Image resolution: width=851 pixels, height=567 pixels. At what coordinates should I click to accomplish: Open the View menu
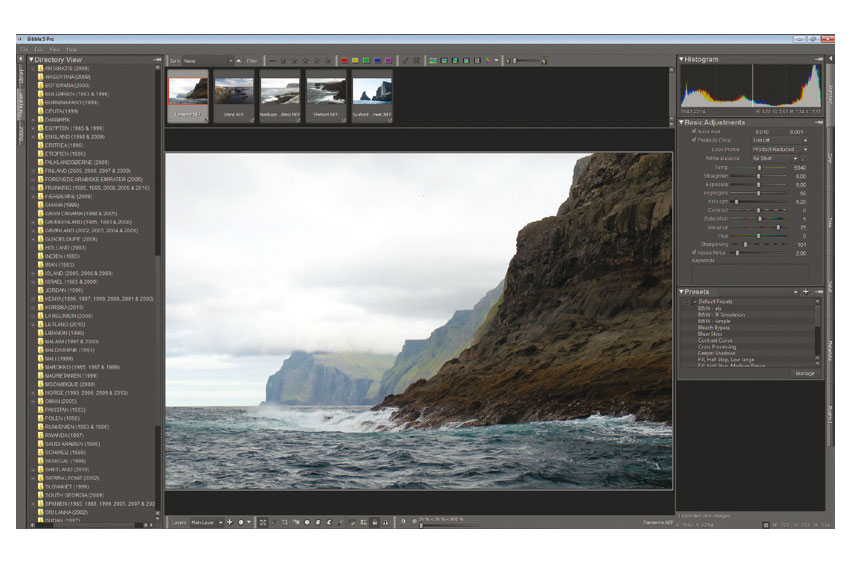pos(54,48)
